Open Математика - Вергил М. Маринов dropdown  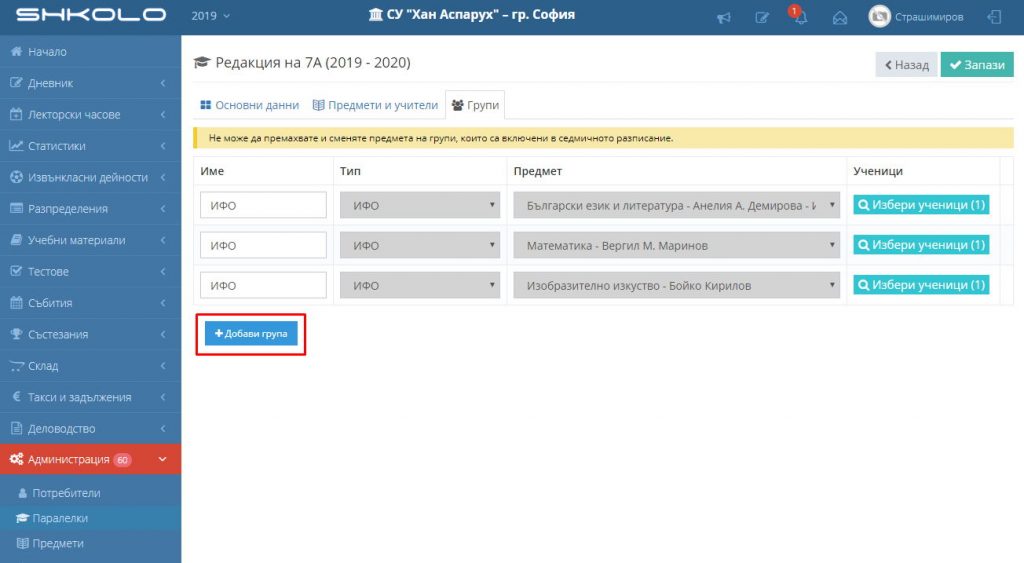click(x=677, y=245)
